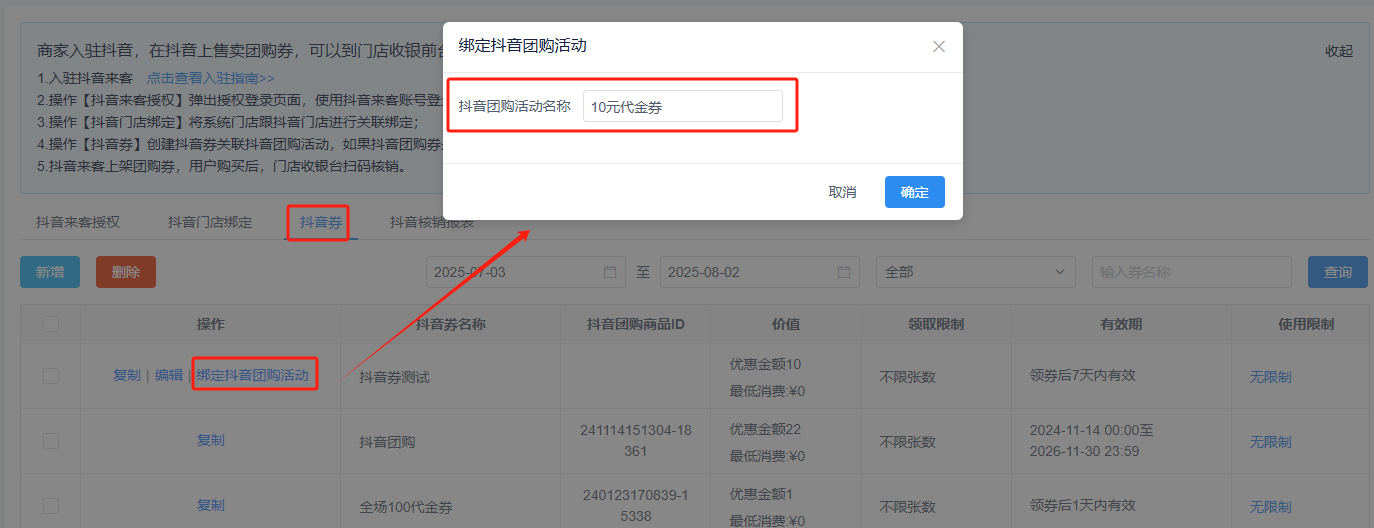1374x528 pixels.
Task: Check the box for the 抖音团购 row
Action: tap(51, 441)
